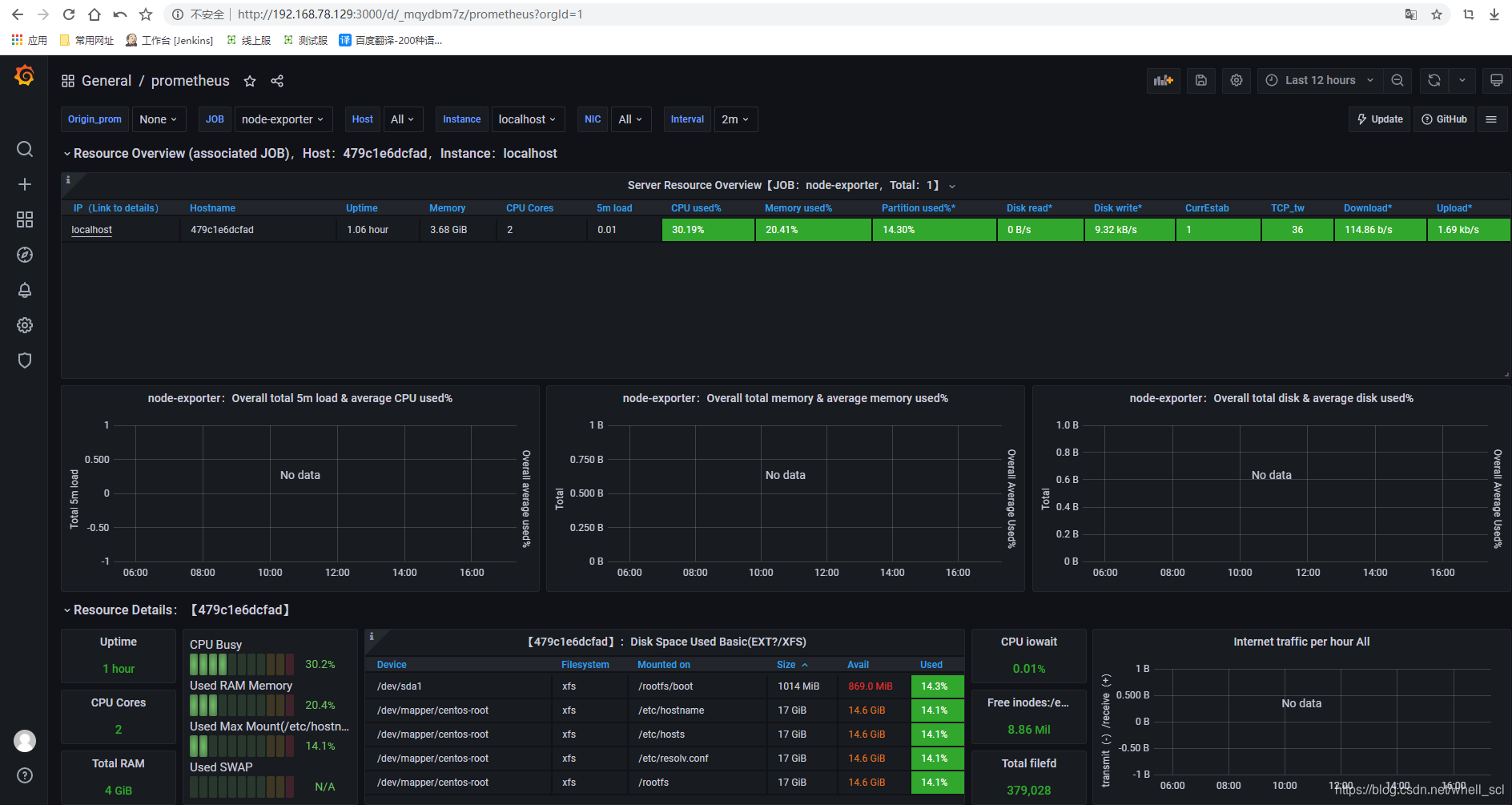The image size is (1512, 805).
Task: Open the search dashboards icon
Action: [x=25, y=149]
